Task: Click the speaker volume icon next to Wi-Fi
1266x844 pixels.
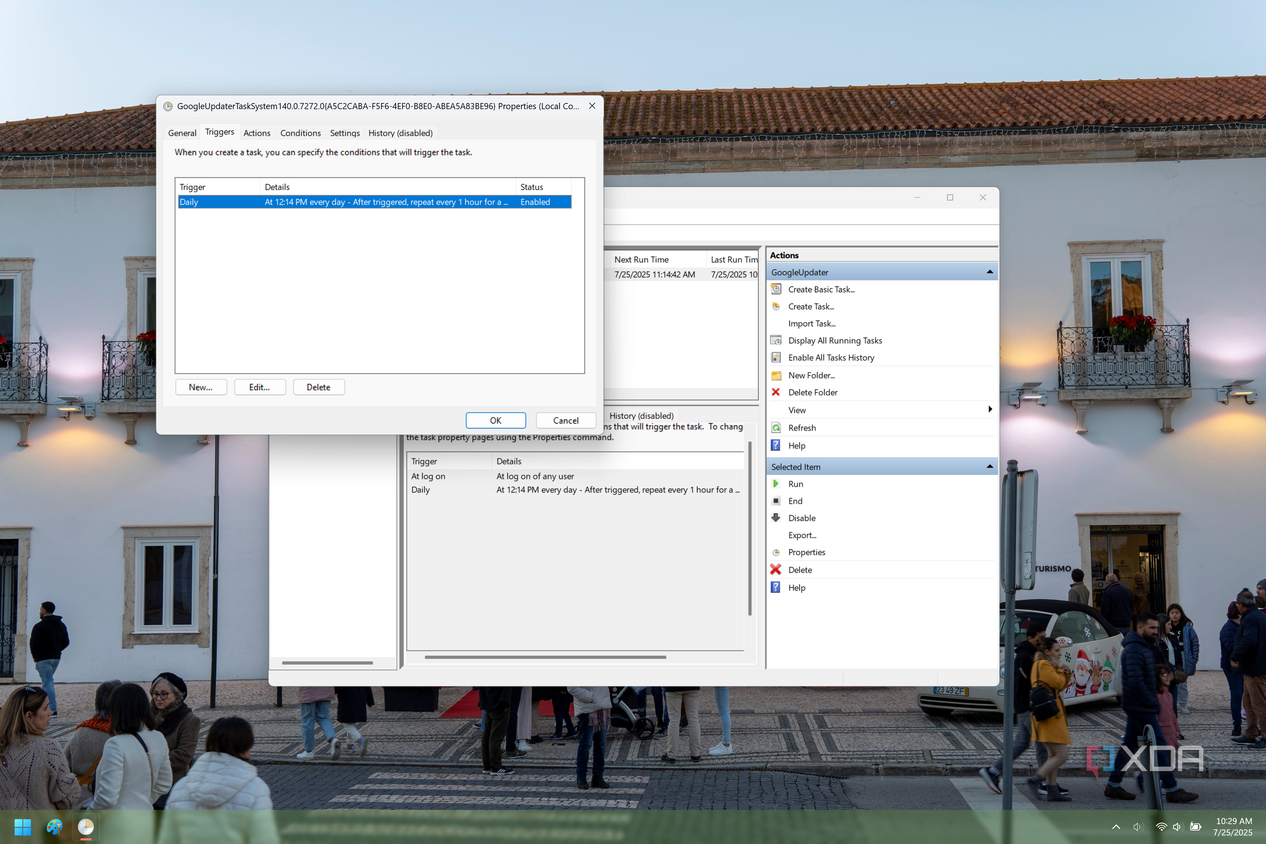Action: [1178, 827]
